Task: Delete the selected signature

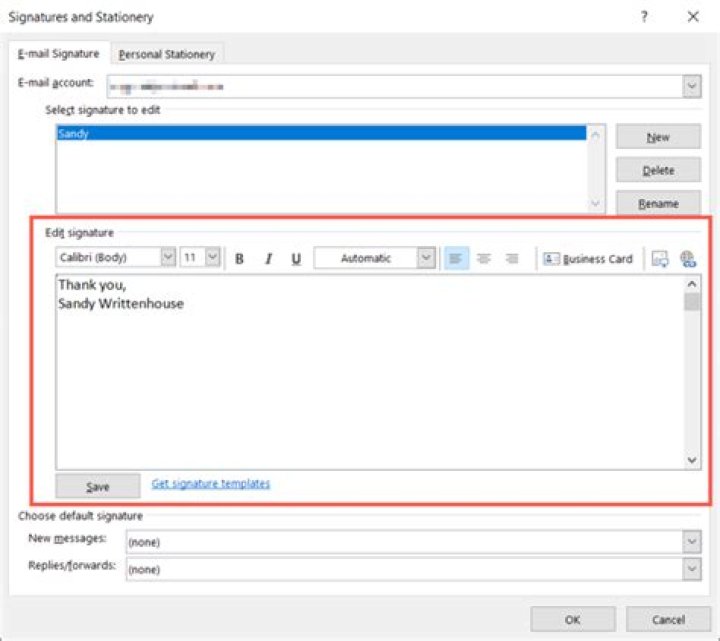Action: click(658, 170)
